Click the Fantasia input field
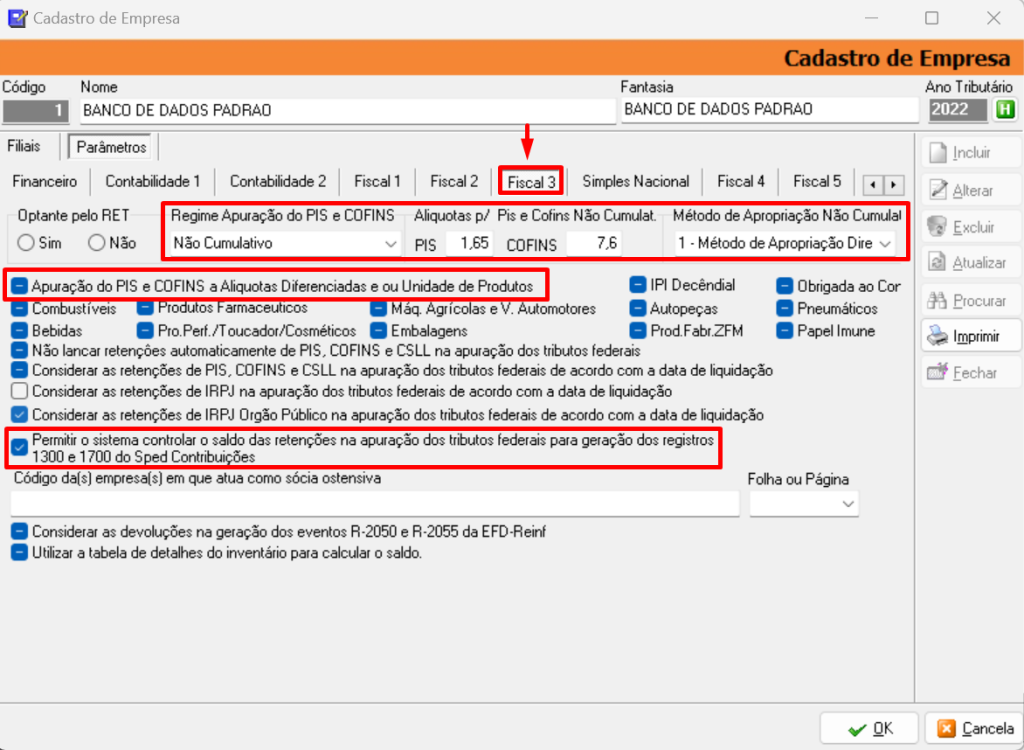This screenshot has height=750, width=1024. 769,110
